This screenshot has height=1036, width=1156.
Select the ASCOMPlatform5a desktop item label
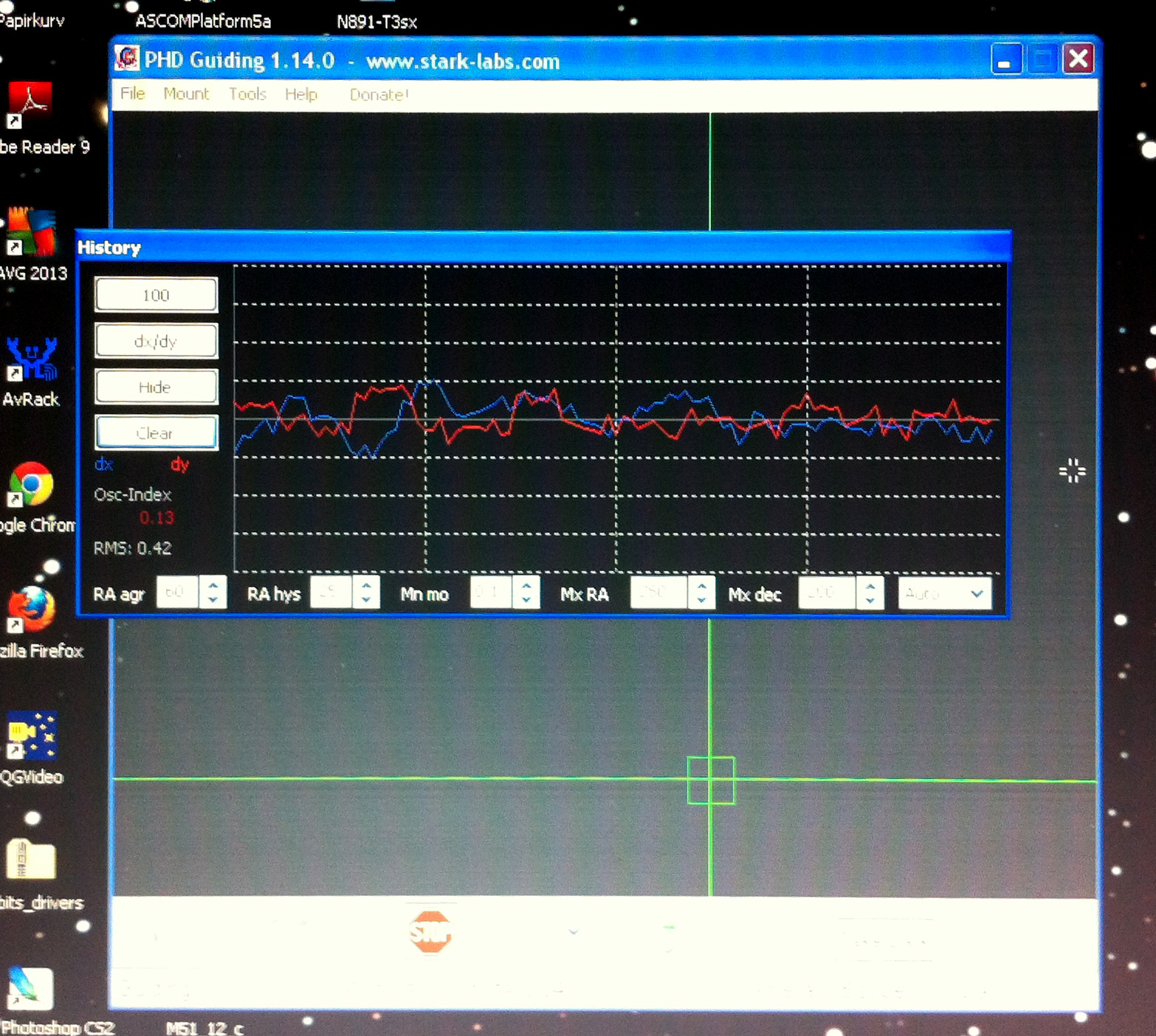coord(203,21)
